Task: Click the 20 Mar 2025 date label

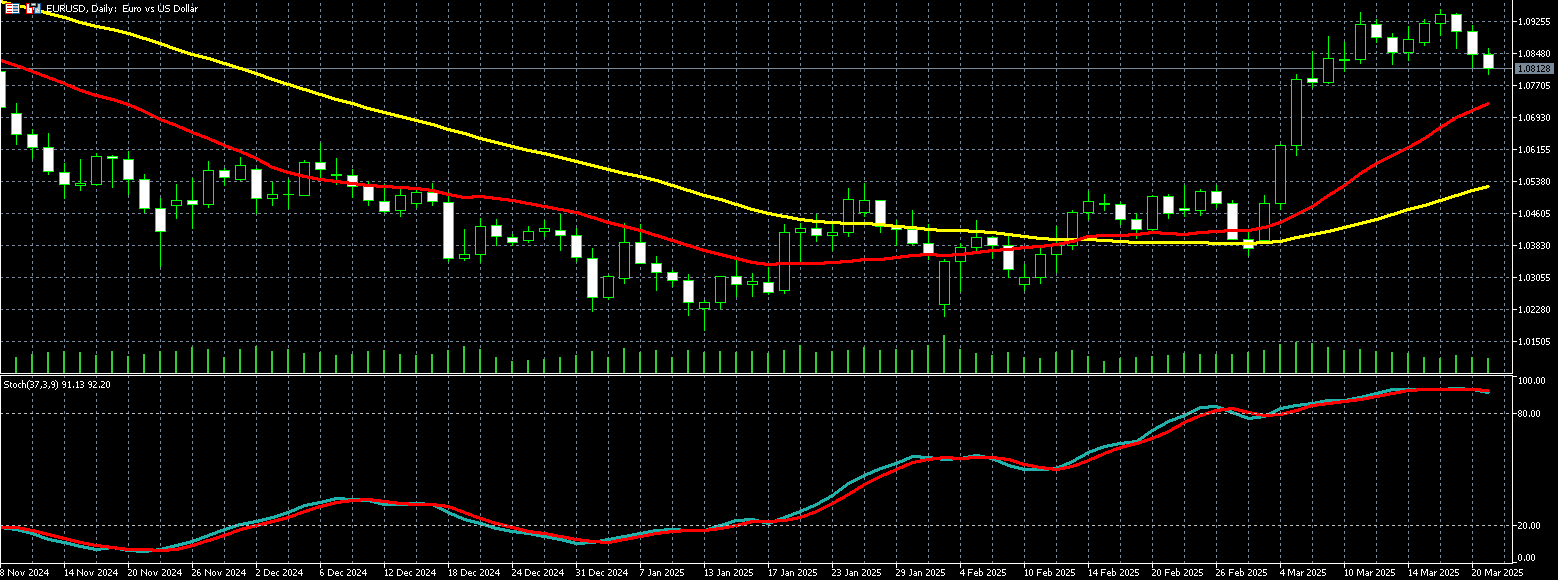Action: 1496,573
